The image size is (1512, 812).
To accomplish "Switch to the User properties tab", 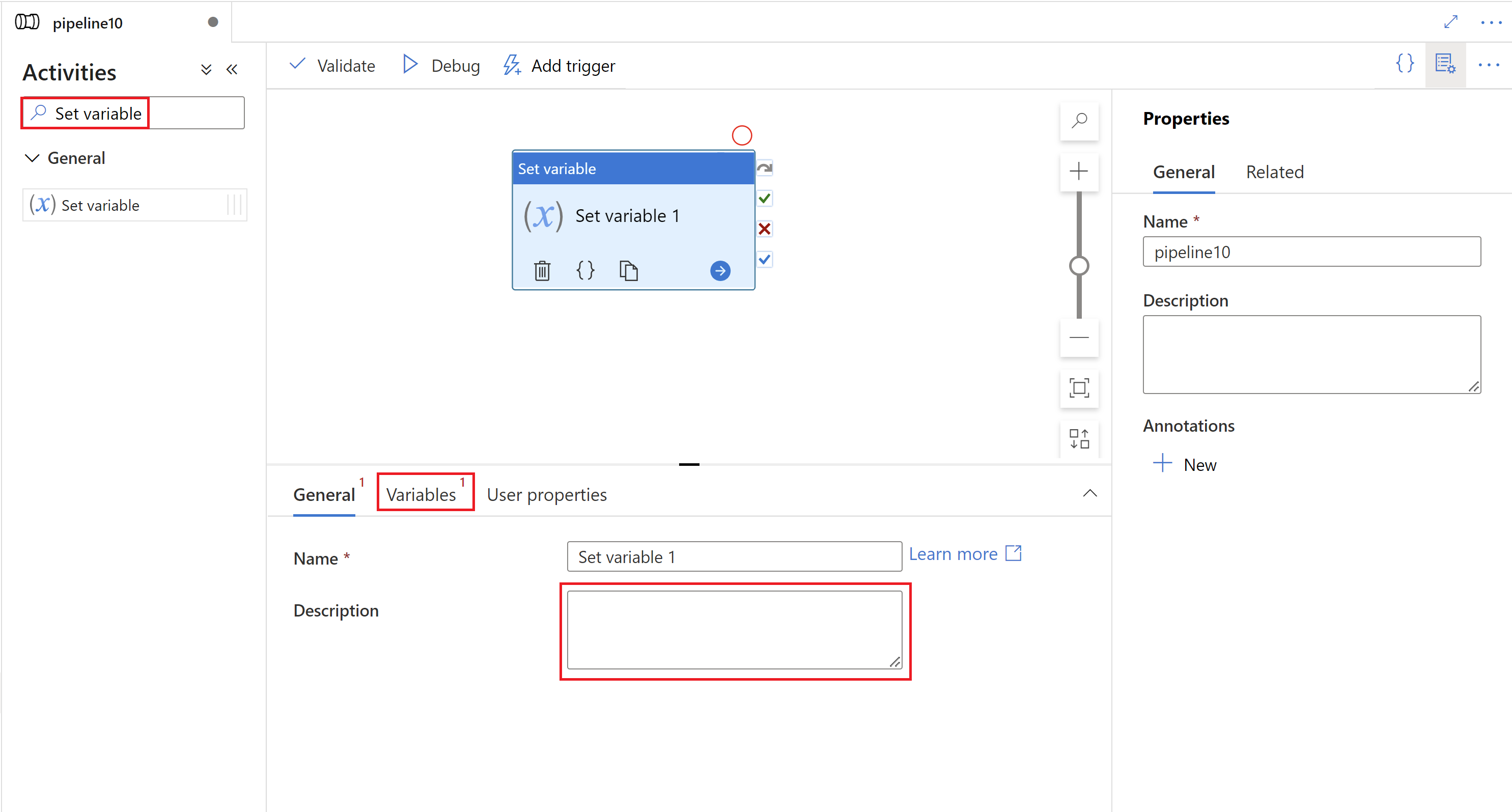I will 548,494.
